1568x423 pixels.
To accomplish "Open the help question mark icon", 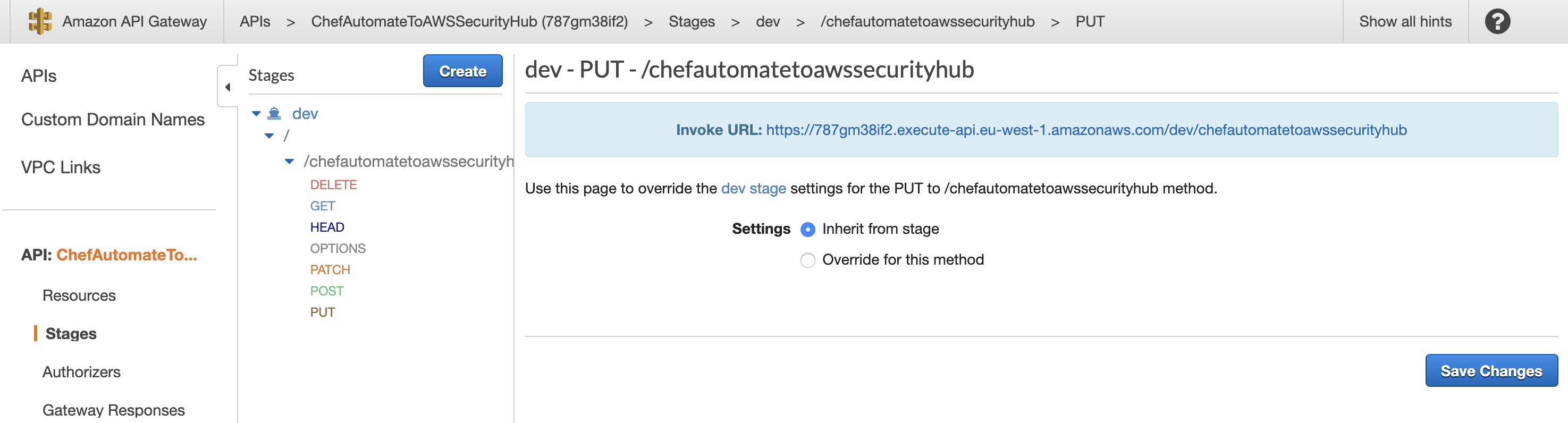I will click(x=1497, y=21).
